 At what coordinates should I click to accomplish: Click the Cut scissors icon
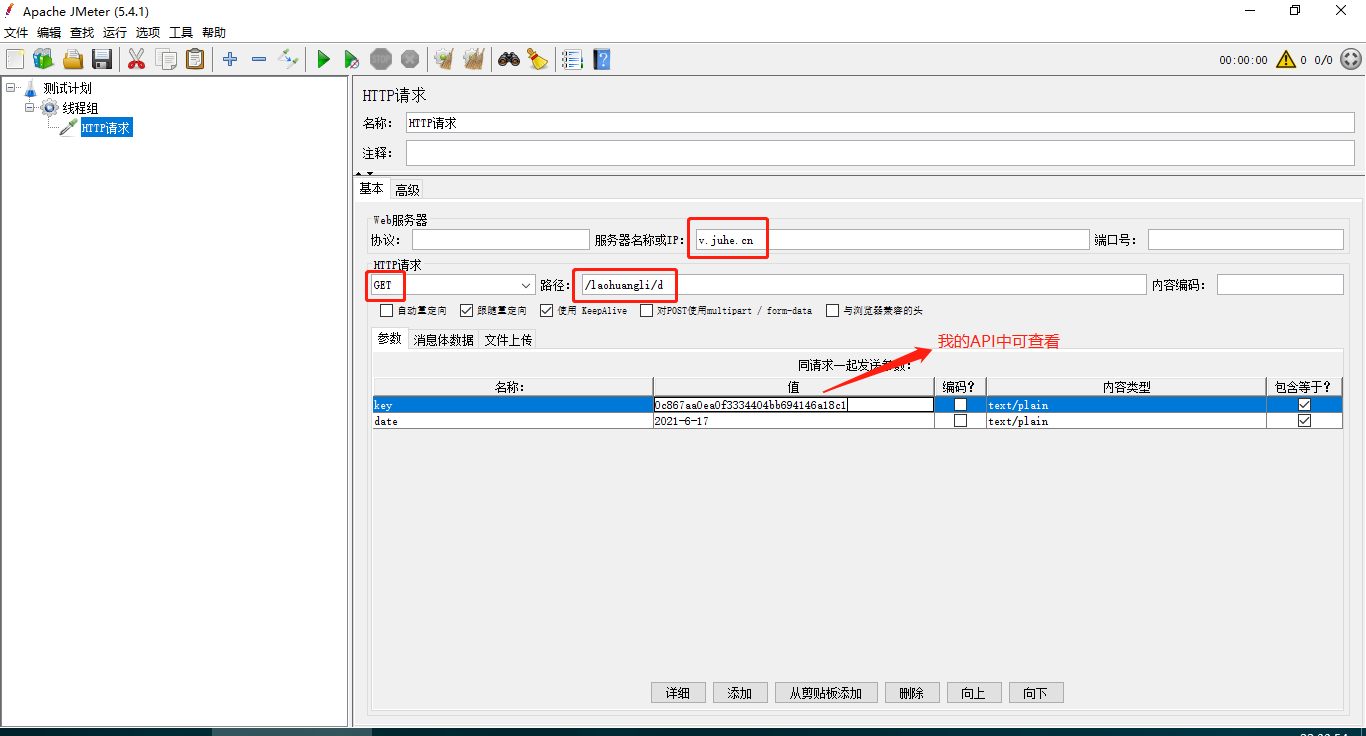137,59
